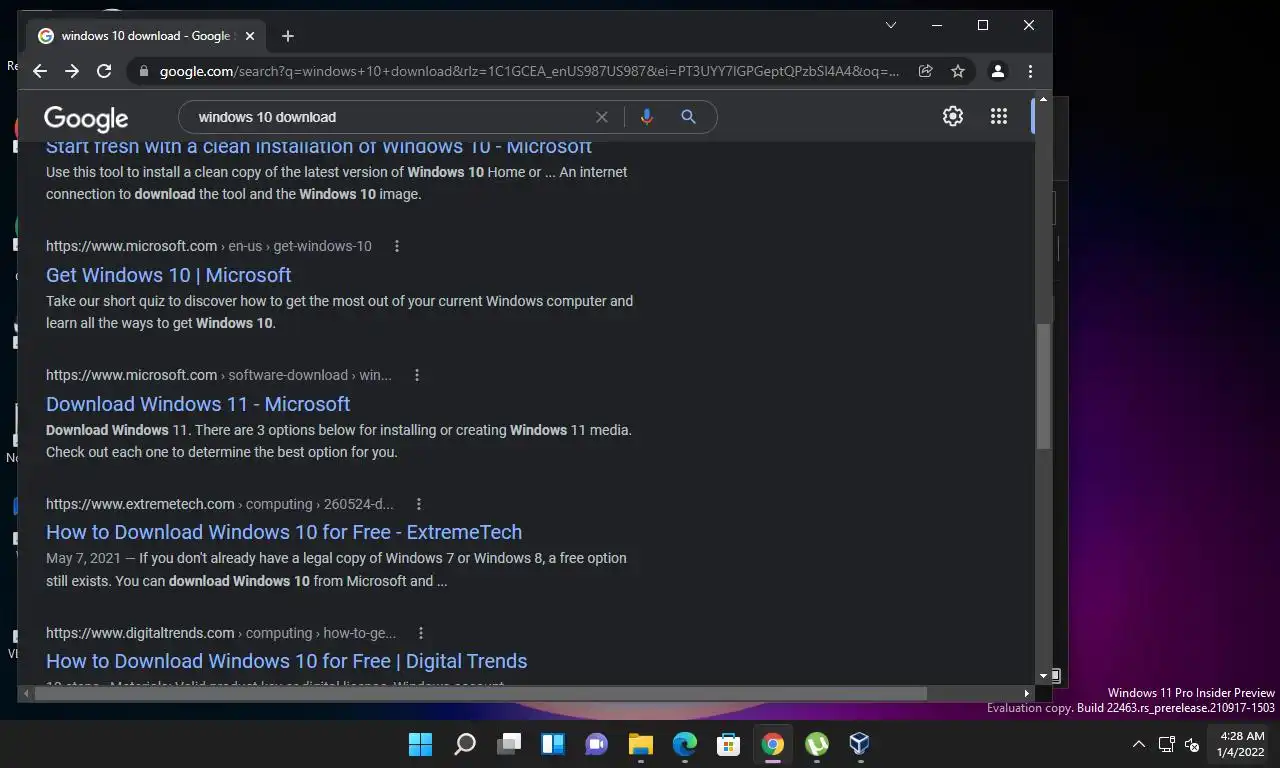Viewport: 1280px width, 768px height.
Task: Open Teams Chat from the taskbar
Action: [x=597, y=744]
